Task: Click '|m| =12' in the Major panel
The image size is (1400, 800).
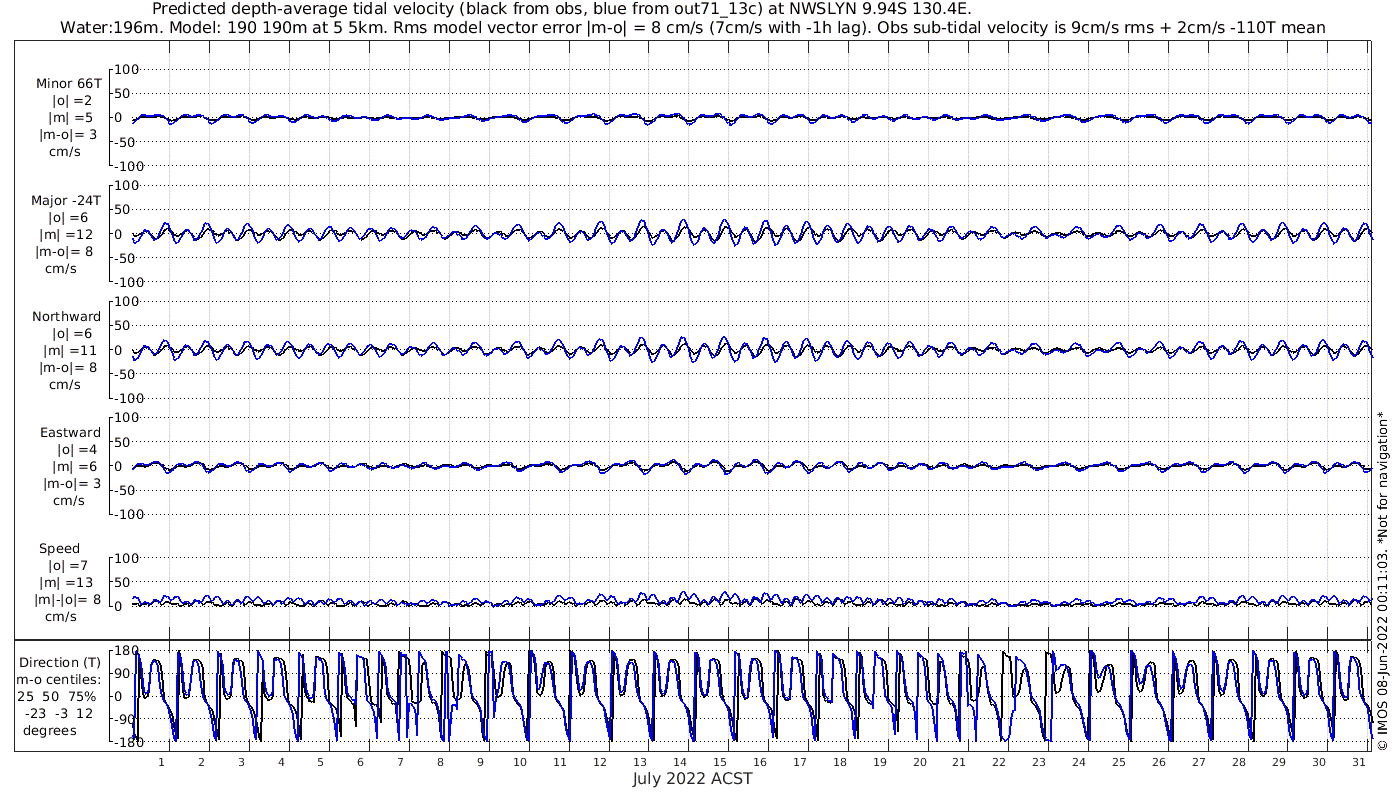Action: tap(69, 234)
